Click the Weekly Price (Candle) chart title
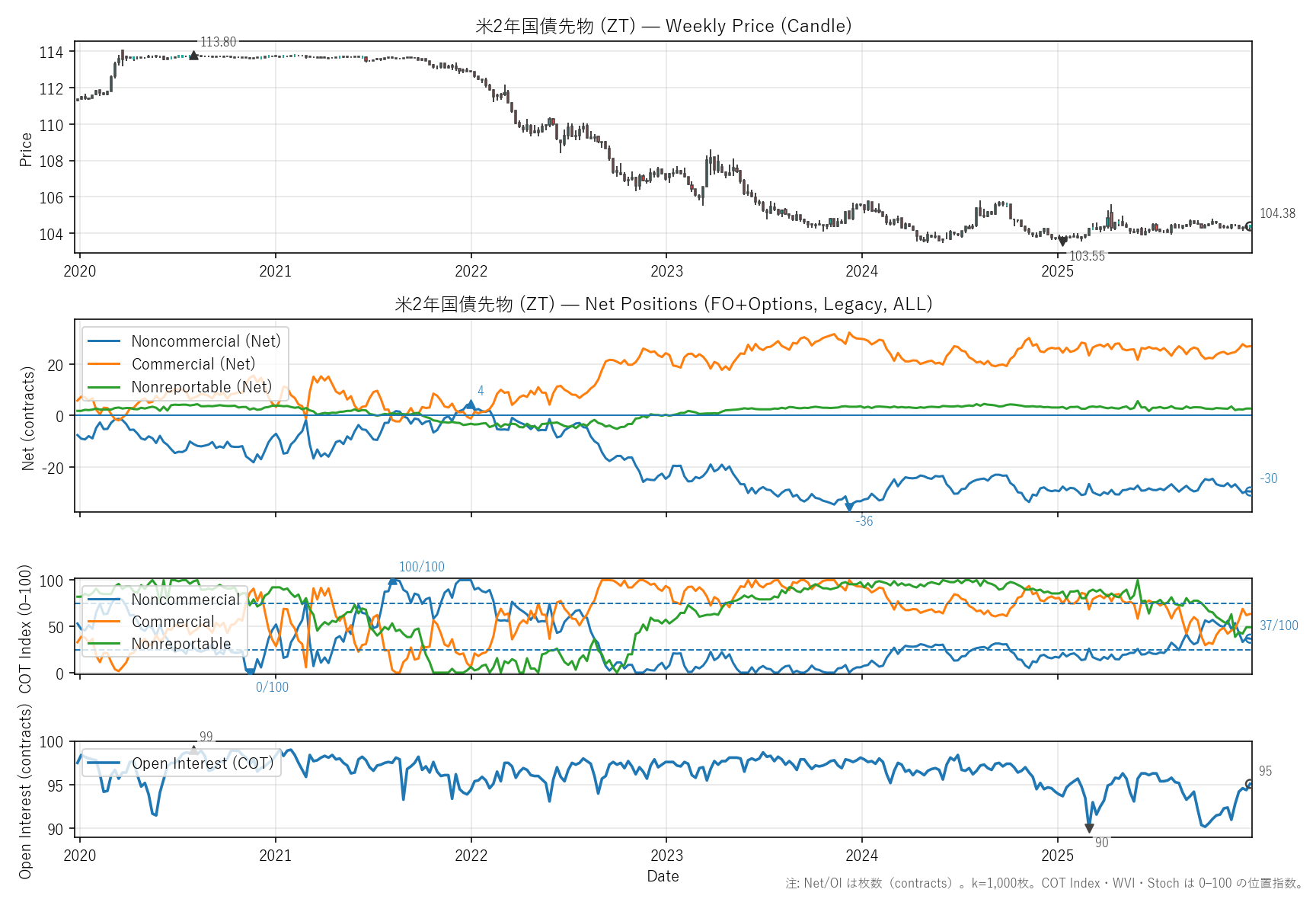The height and width of the screenshot is (899, 1316). (x=663, y=26)
